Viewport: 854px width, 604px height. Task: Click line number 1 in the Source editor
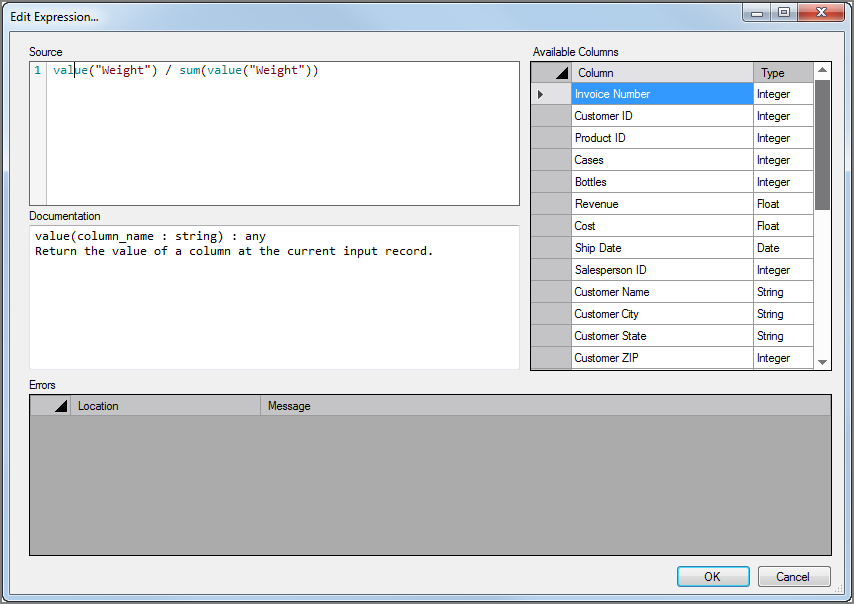[38, 70]
